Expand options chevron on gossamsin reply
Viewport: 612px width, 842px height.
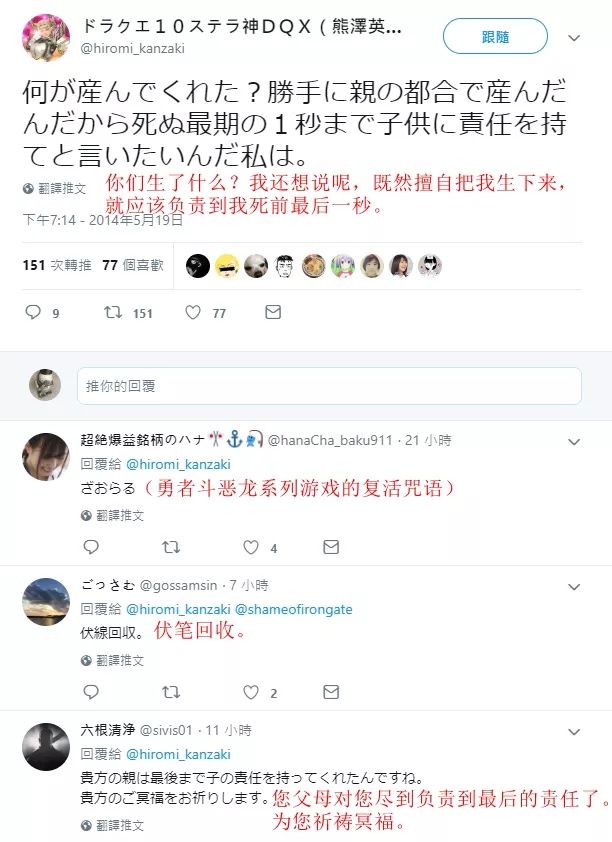574,586
